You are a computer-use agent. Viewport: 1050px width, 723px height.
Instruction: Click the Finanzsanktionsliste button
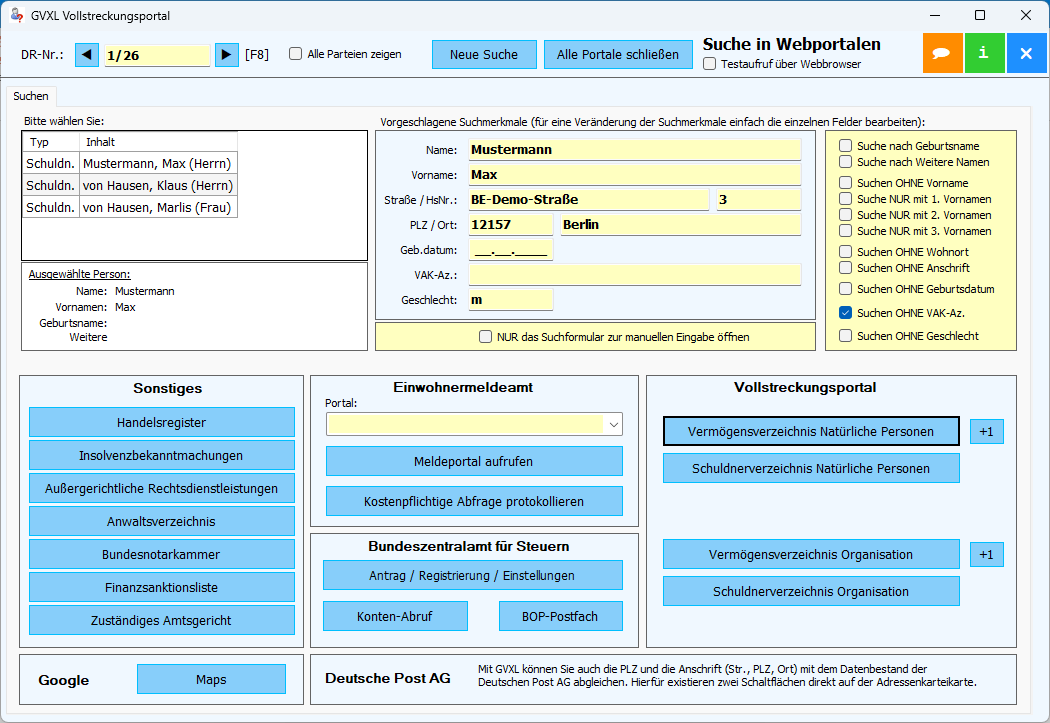(x=161, y=587)
